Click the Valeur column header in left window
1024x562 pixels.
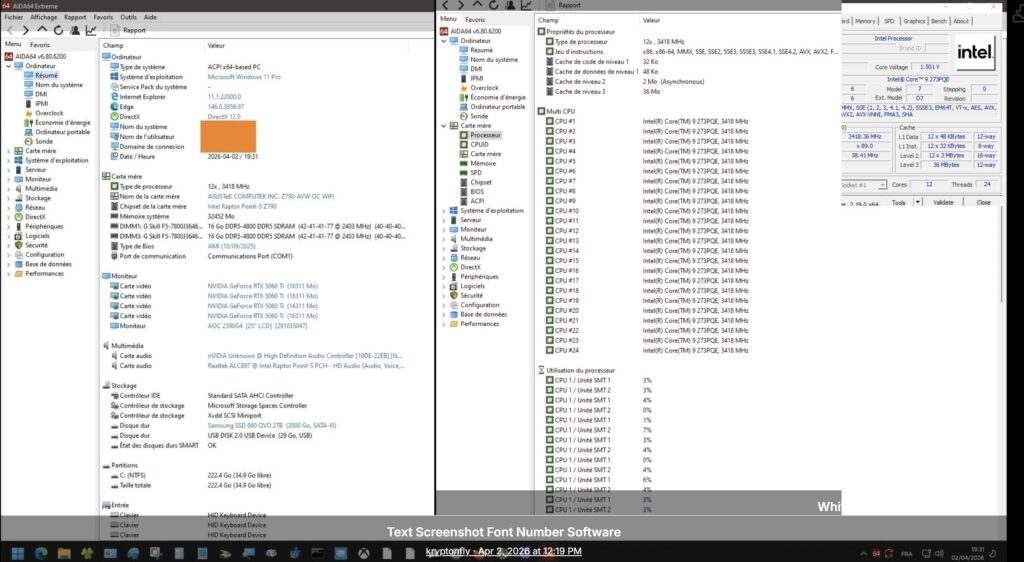(216, 46)
